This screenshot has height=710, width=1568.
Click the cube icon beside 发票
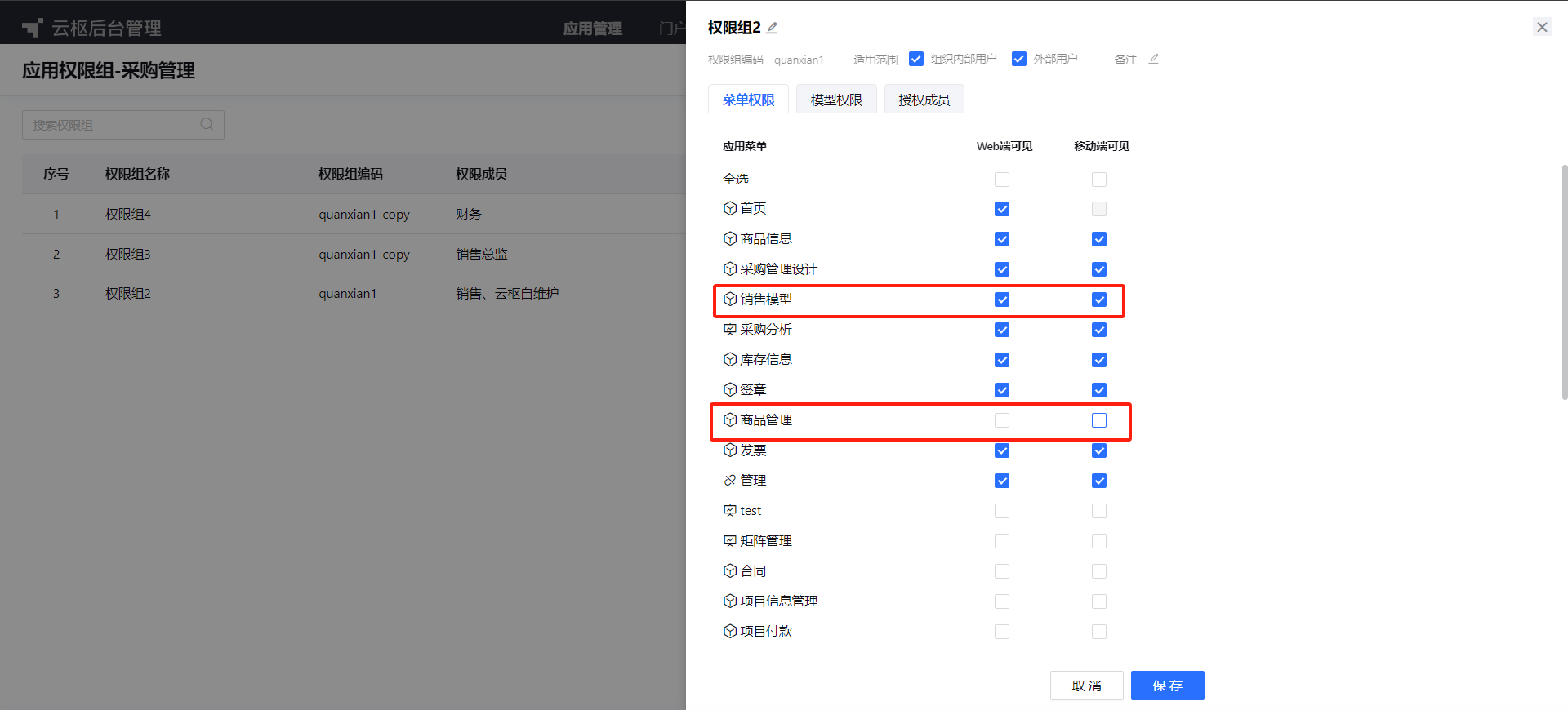coord(730,450)
